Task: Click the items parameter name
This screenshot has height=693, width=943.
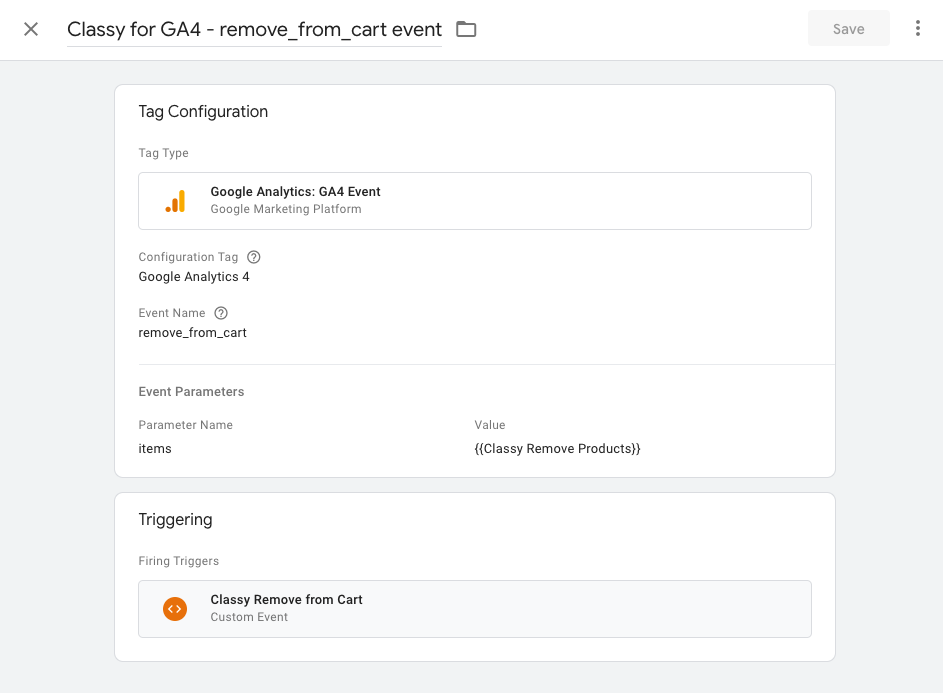Action: 155,449
